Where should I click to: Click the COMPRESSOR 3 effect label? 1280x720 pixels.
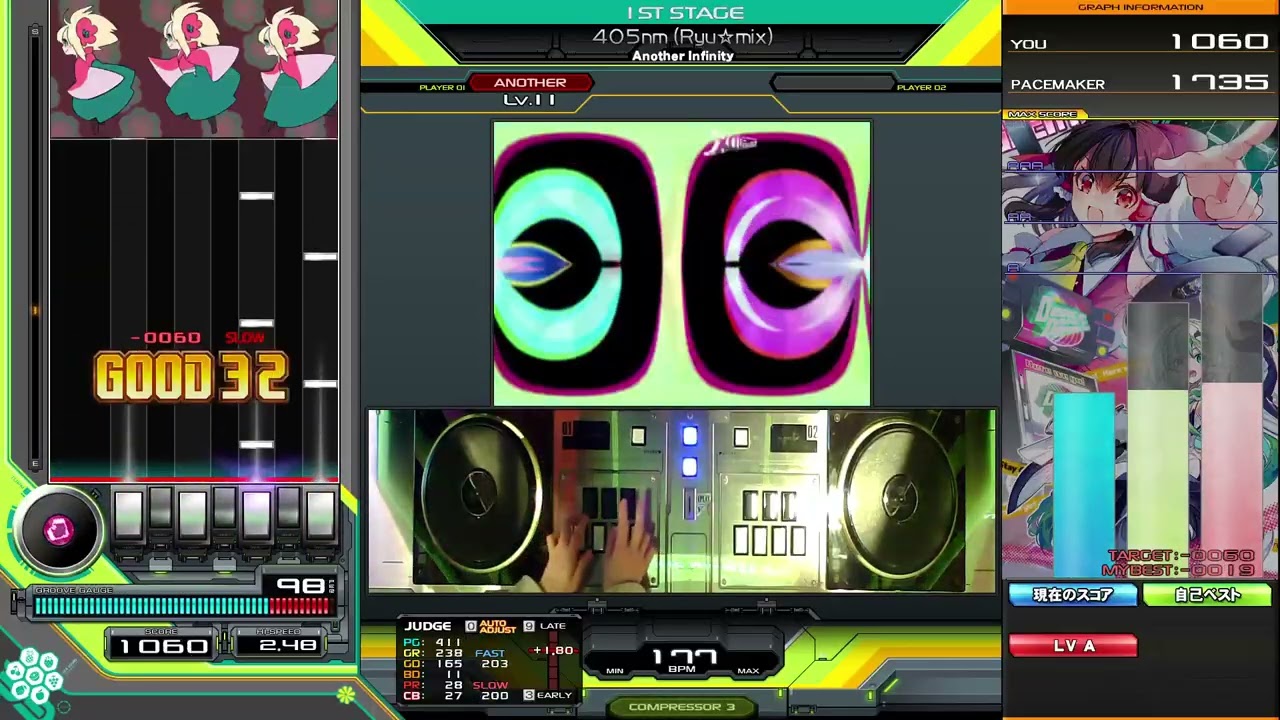[682, 707]
